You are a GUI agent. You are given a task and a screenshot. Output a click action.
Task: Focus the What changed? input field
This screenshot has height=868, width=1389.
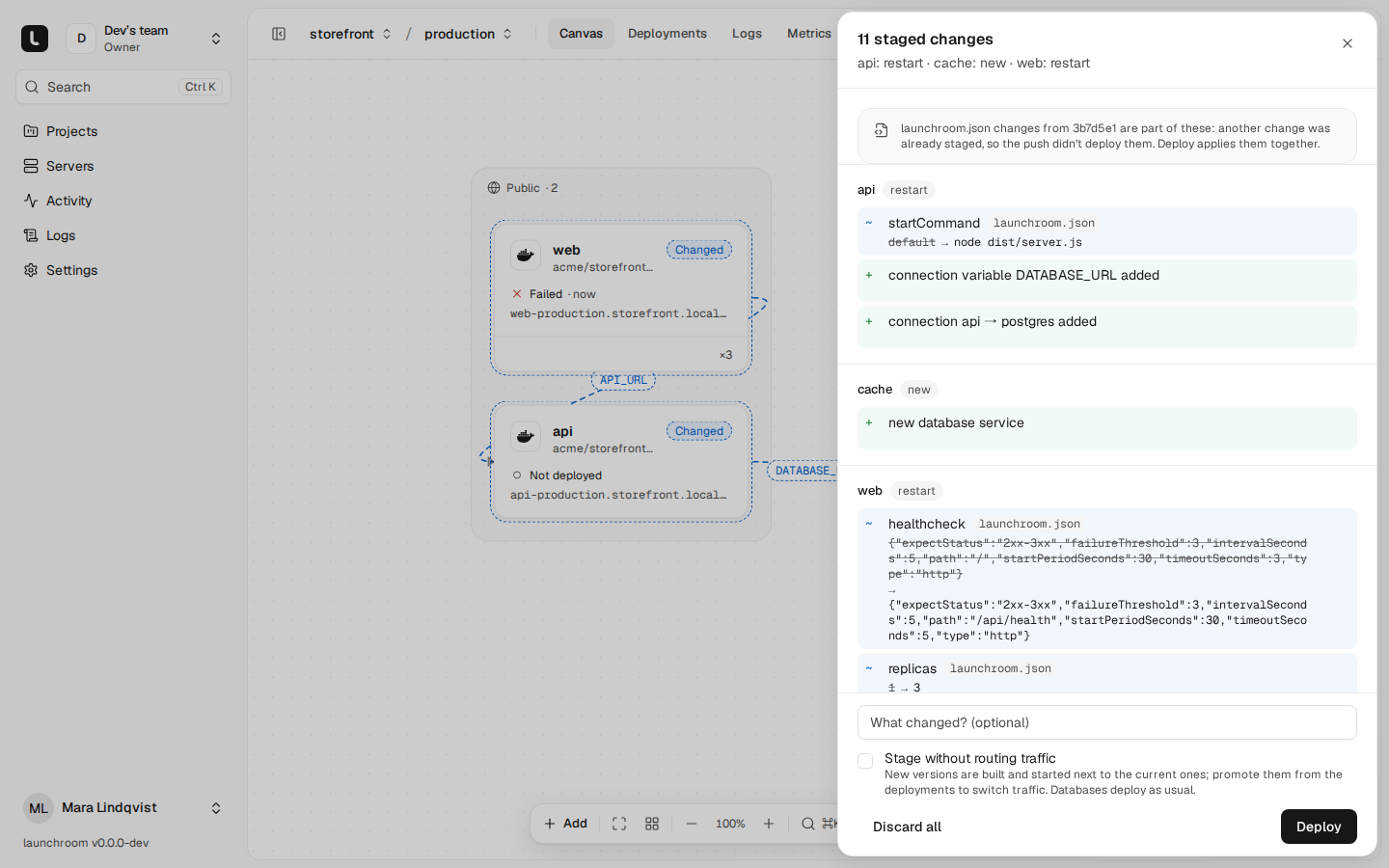pyautogui.click(x=1107, y=722)
